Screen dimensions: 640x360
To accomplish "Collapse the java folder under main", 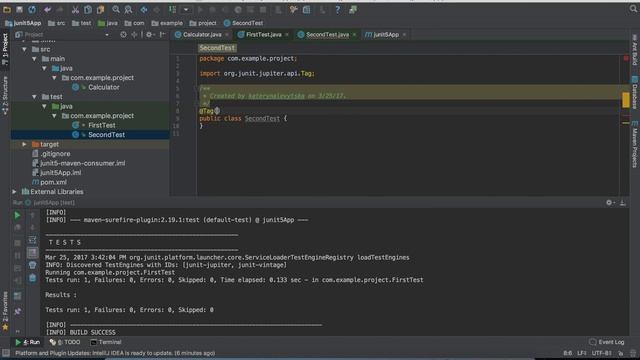I will click(x=44, y=68).
